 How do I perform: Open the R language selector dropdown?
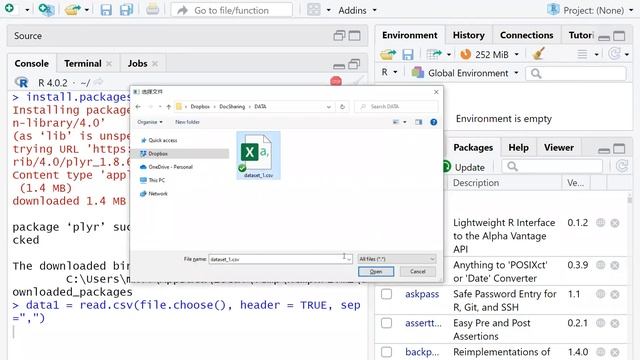click(389, 73)
